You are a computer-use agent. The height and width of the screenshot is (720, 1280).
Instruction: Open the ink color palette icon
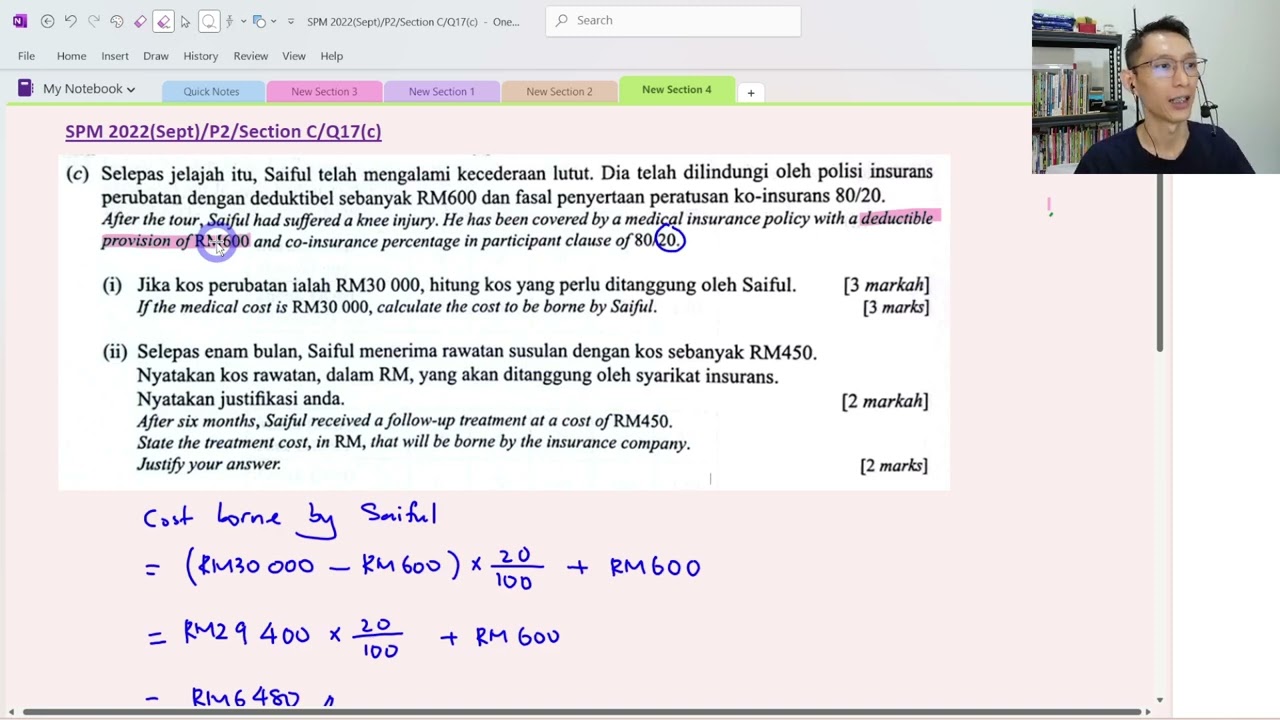click(x=116, y=21)
